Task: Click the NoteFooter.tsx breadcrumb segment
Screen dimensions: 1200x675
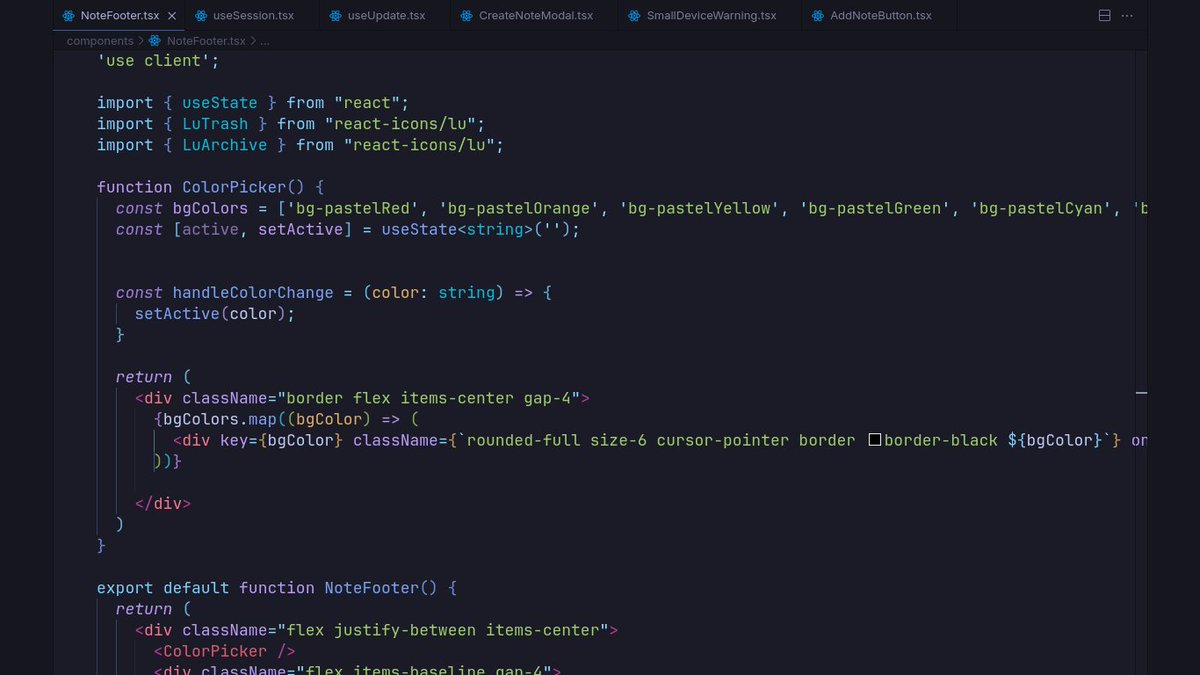Action: (x=205, y=41)
